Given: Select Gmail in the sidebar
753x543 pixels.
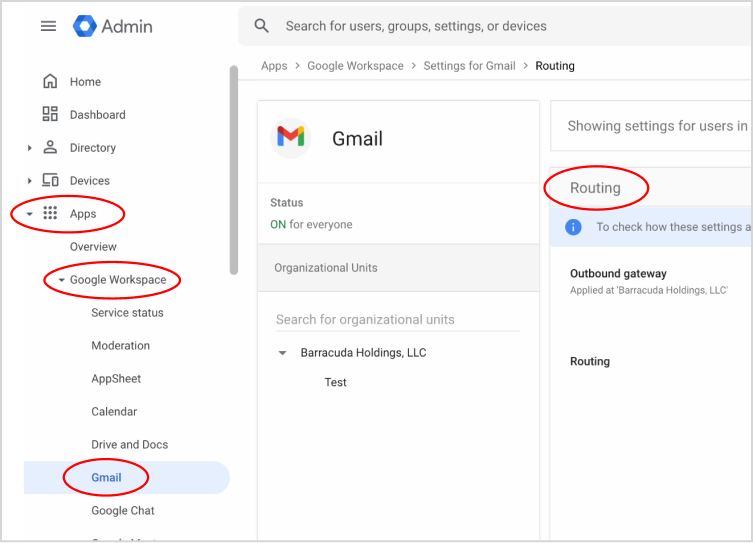Looking at the screenshot, I should pyautogui.click(x=106, y=478).
